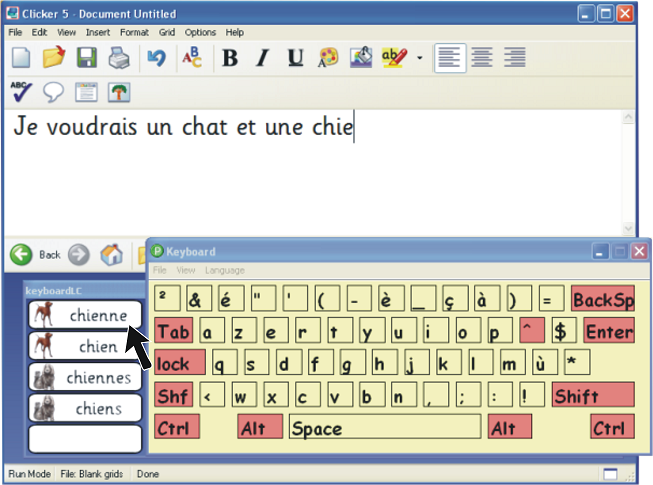Toggle the lock key on keyboard
Image resolution: width=653 pixels, height=485 pixels.
pos(180,363)
